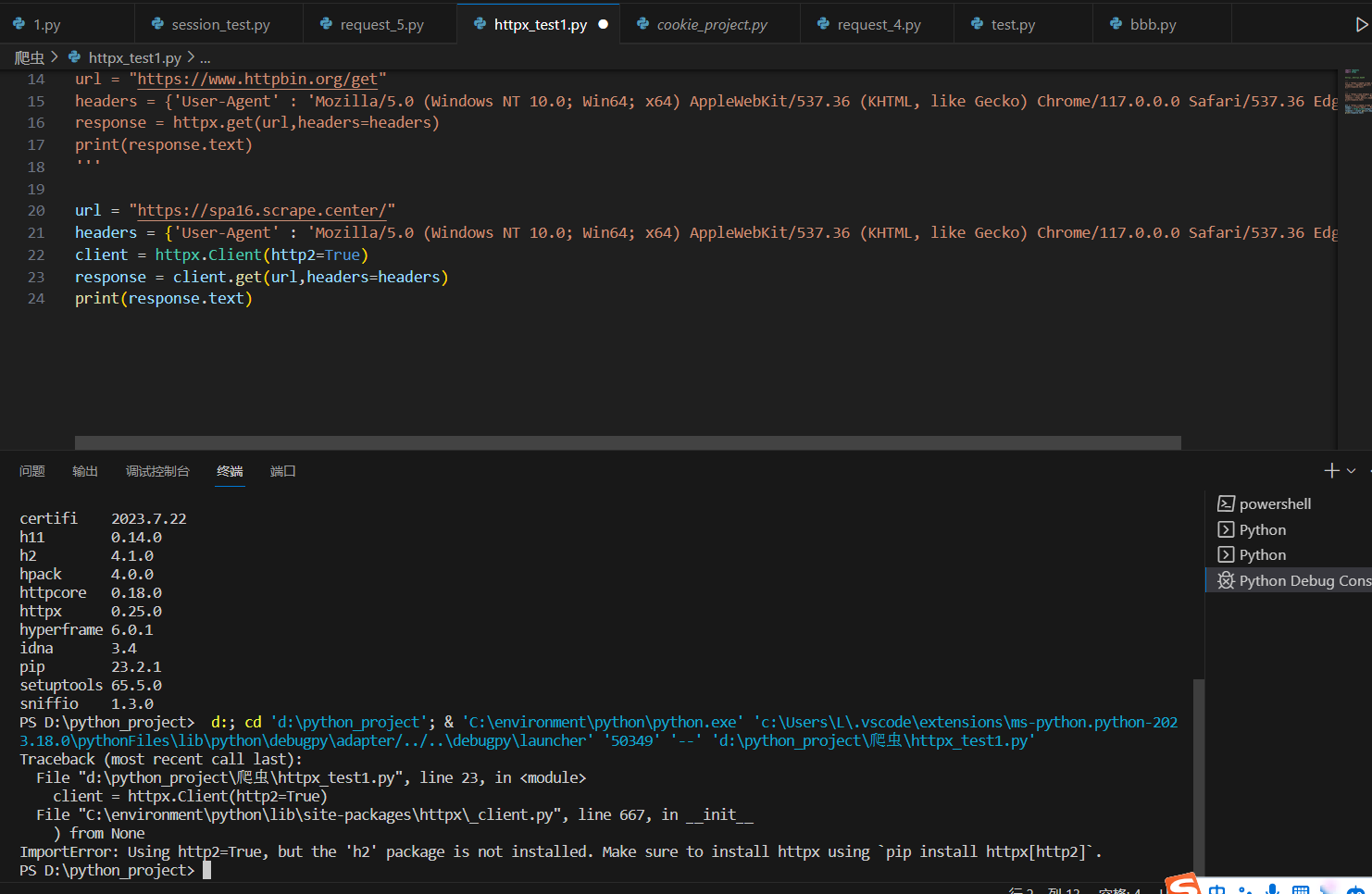The height and width of the screenshot is (894, 1372).
Task: Open the httpx\_client.py path link in traceback
Action: [320, 814]
